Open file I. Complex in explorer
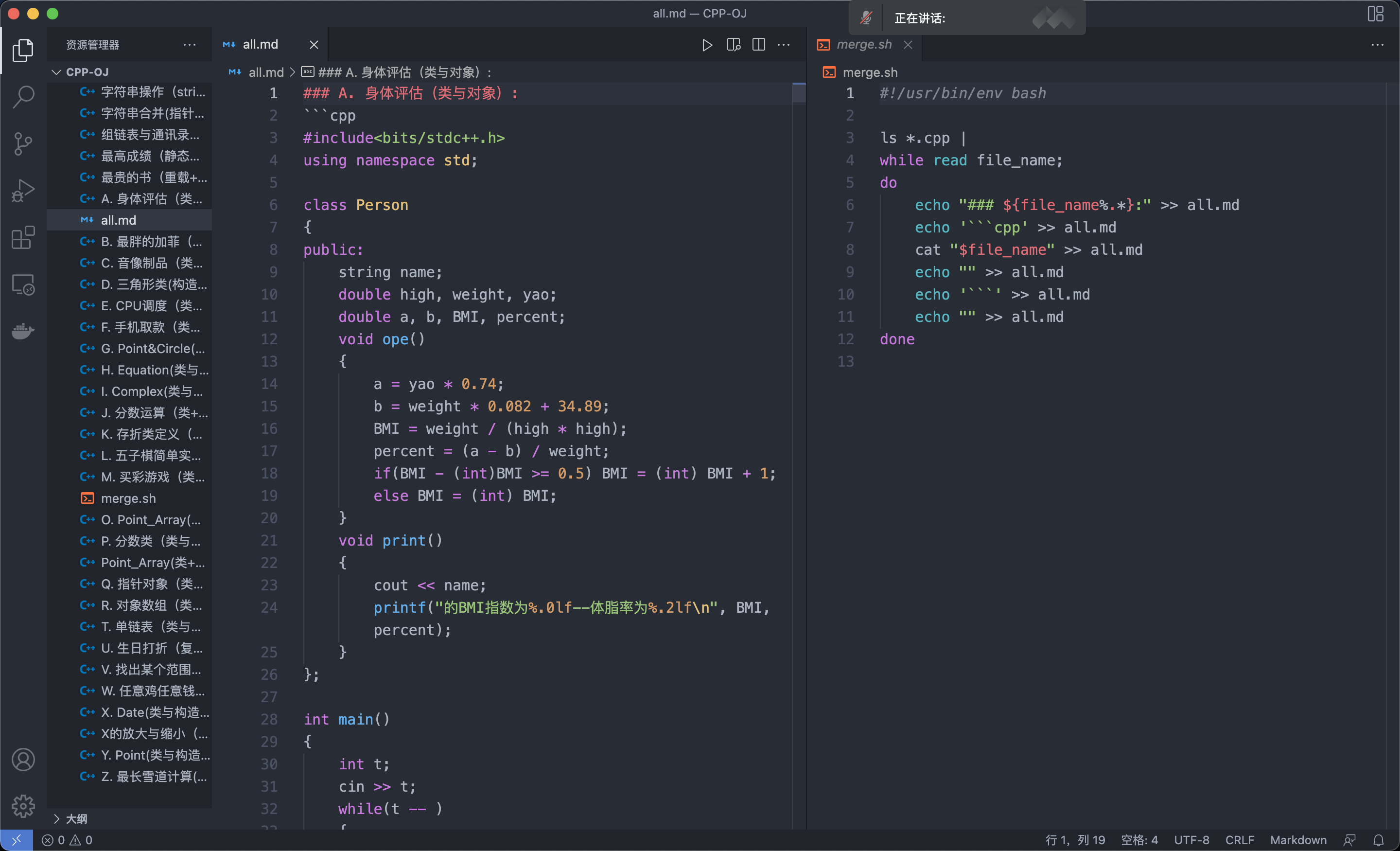The height and width of the screenshot is (851, 1400). pyautogui.click(x=129, y=391)
